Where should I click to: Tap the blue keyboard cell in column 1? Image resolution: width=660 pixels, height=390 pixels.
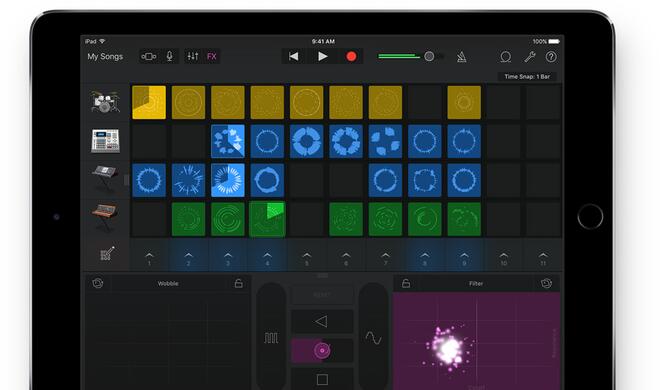tap(149, 180)
